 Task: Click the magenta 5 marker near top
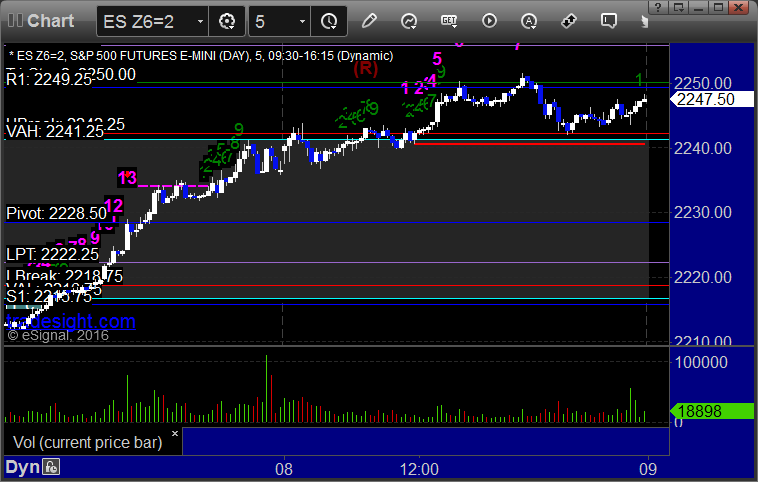pyautogui.click(x=437, y=58)
